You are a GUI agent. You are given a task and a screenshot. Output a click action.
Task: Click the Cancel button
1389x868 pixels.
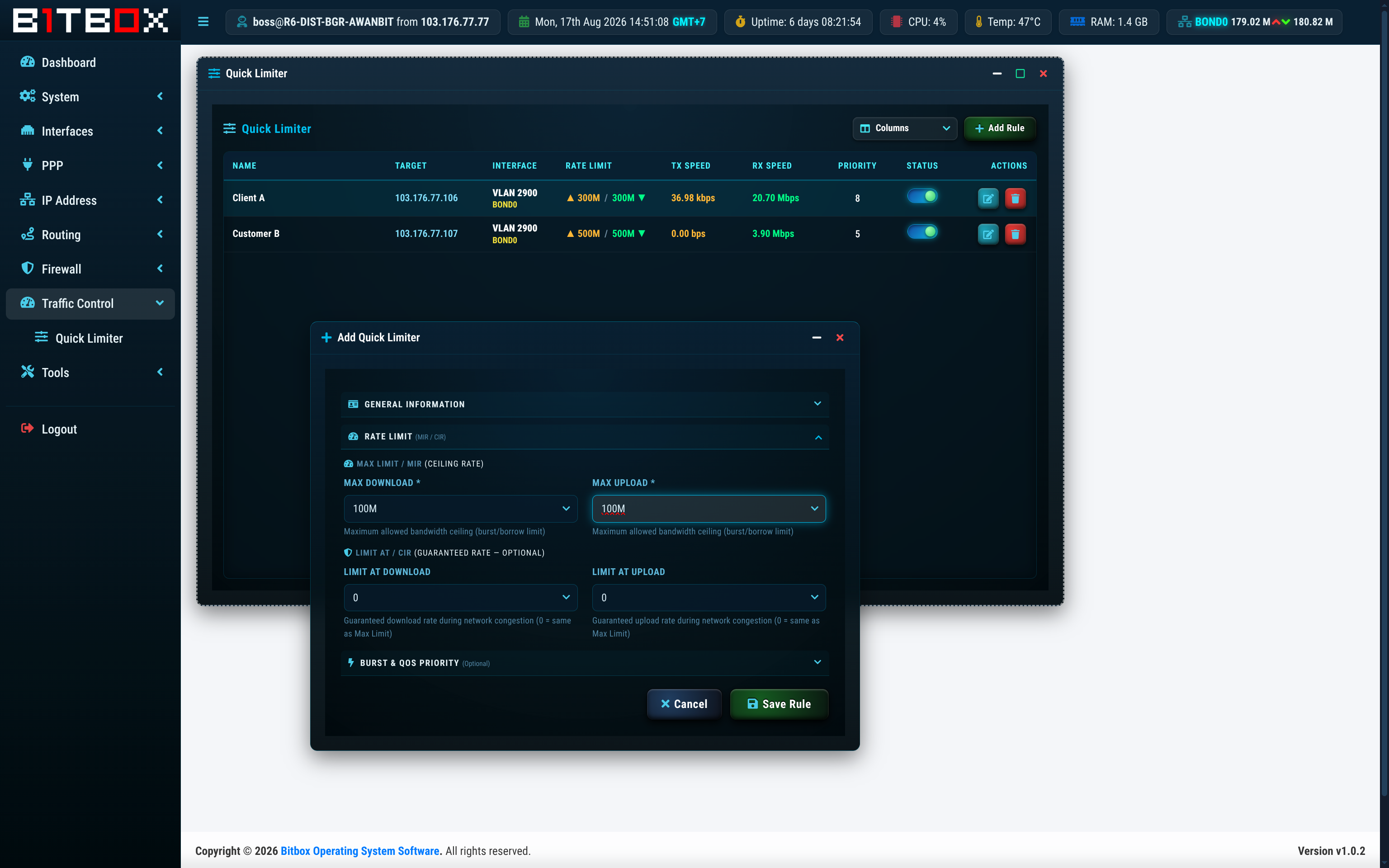[684, 704]
